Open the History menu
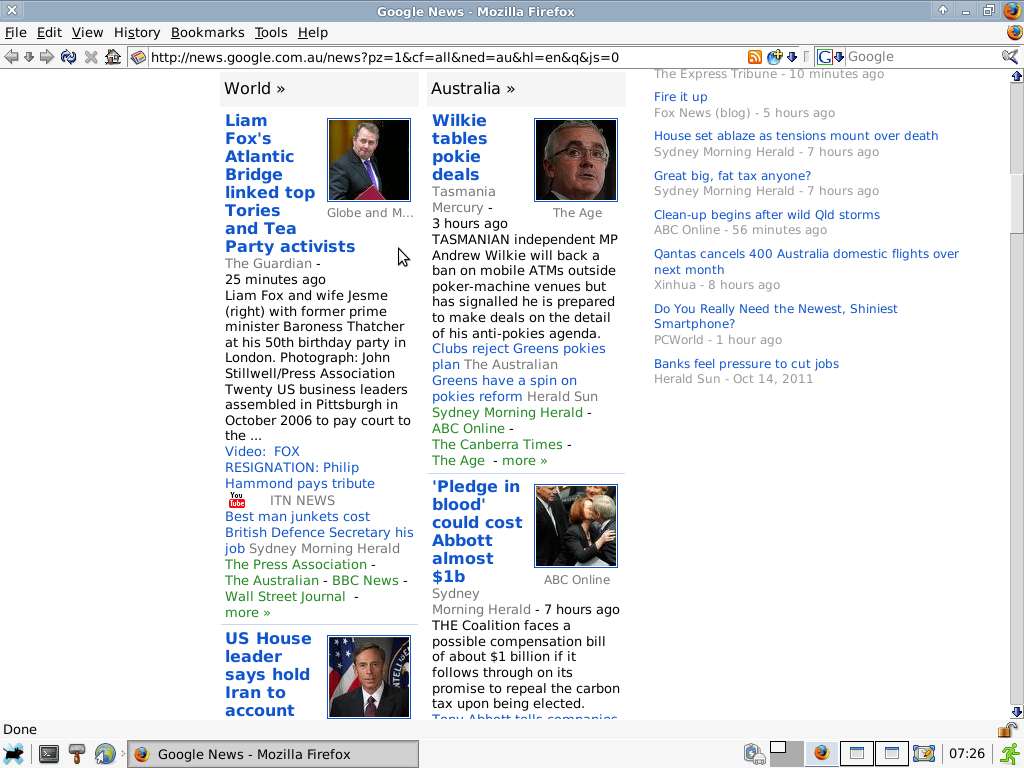Screen dimensions: 1024x768 (136, 33)
